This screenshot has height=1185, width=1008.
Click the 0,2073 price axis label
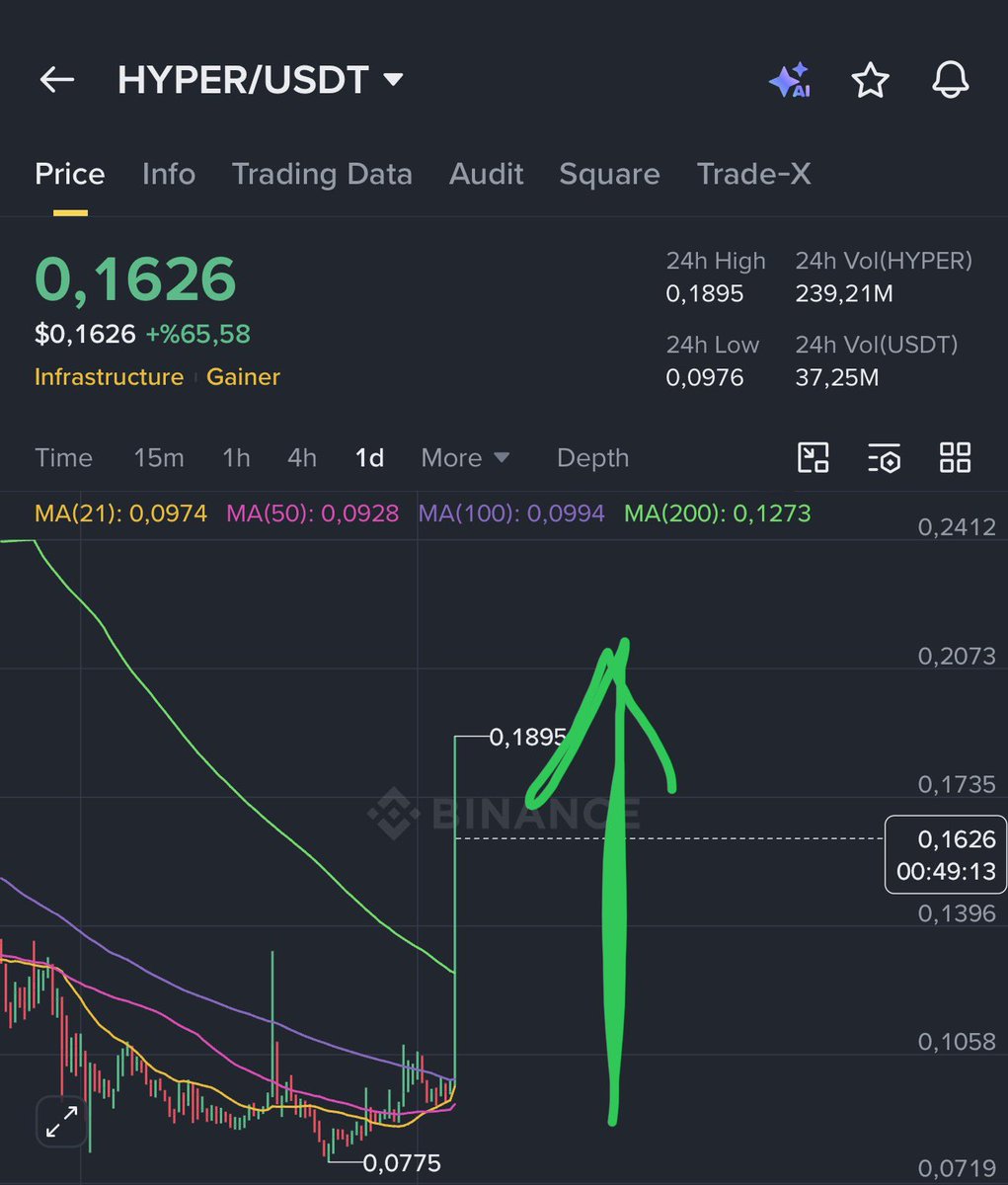[957, 656]
